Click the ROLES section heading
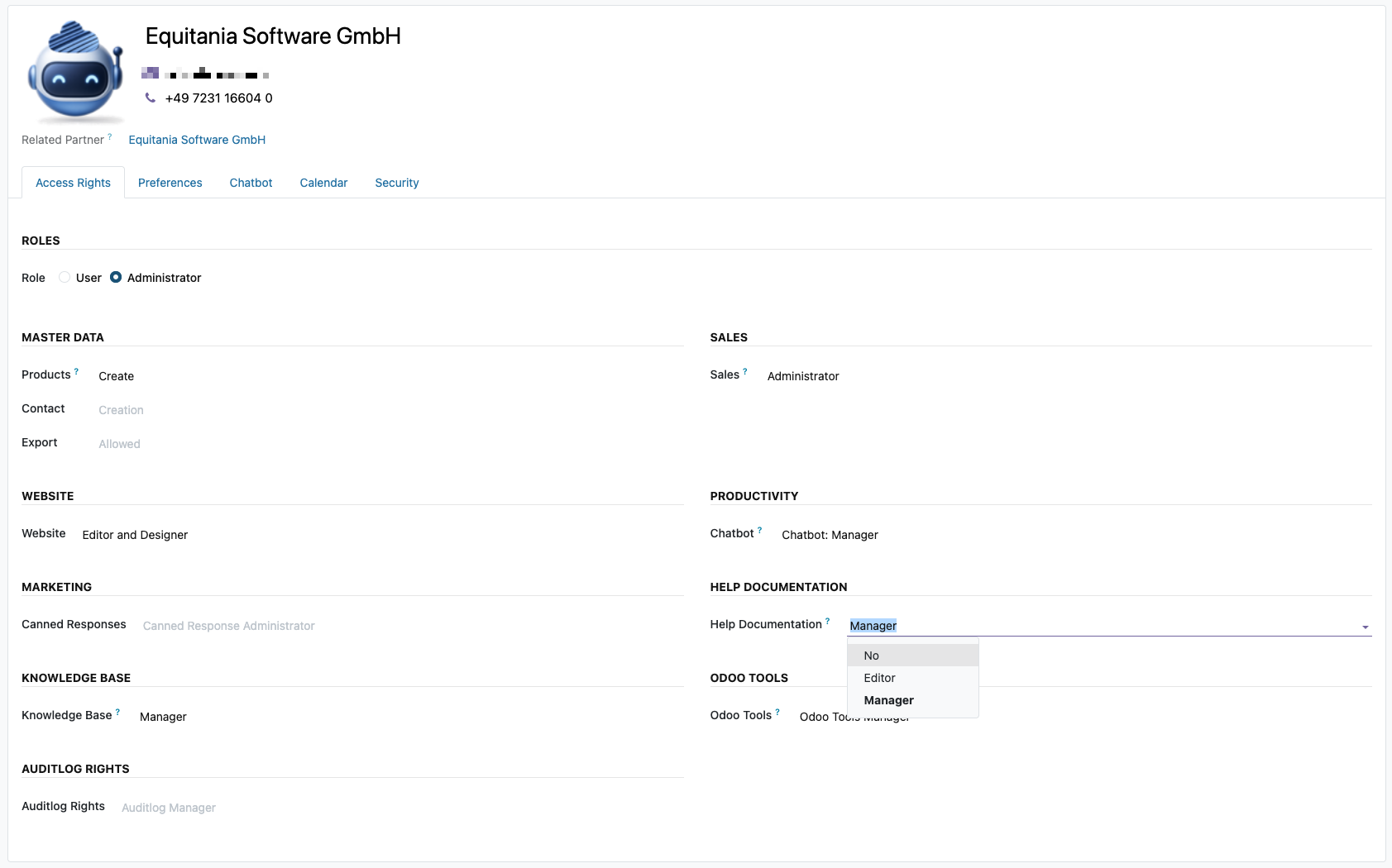Image resolution: width=1392 pixels, height=868 pixels. click(x=41, y=241)
